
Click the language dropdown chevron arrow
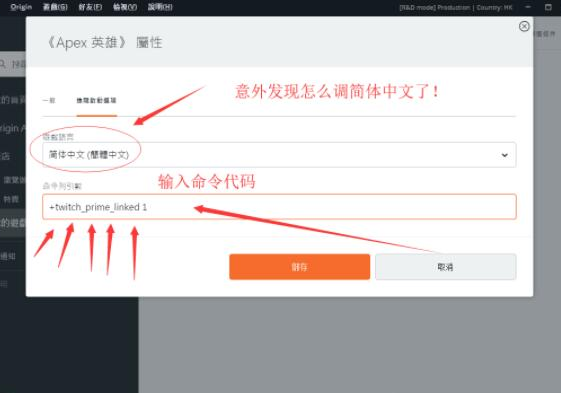(x=504, y=155)
